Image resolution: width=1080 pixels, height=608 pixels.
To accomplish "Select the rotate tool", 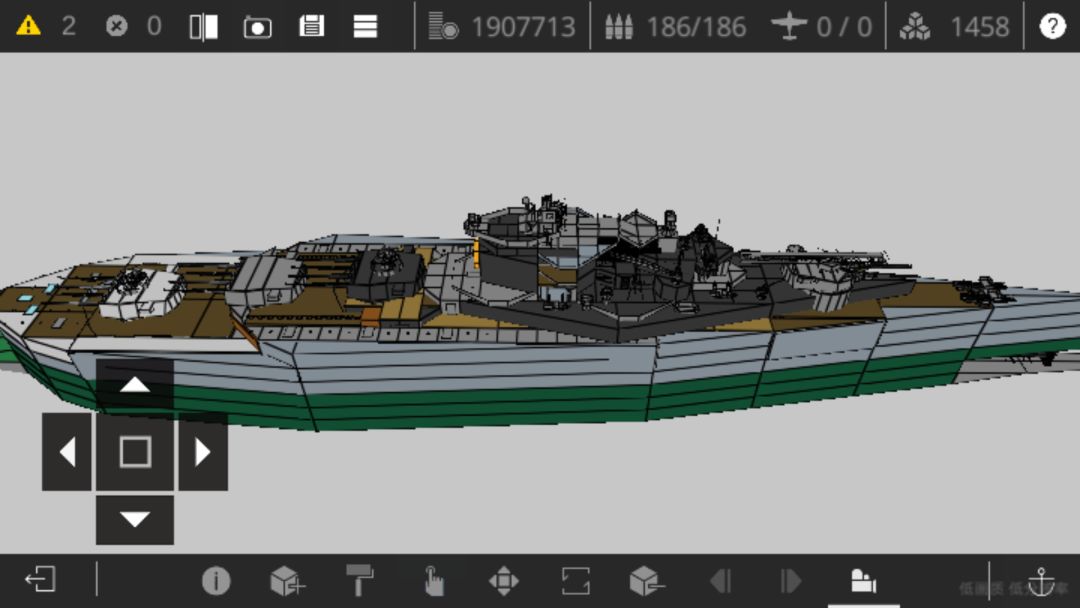I will (x=576, y=580).
